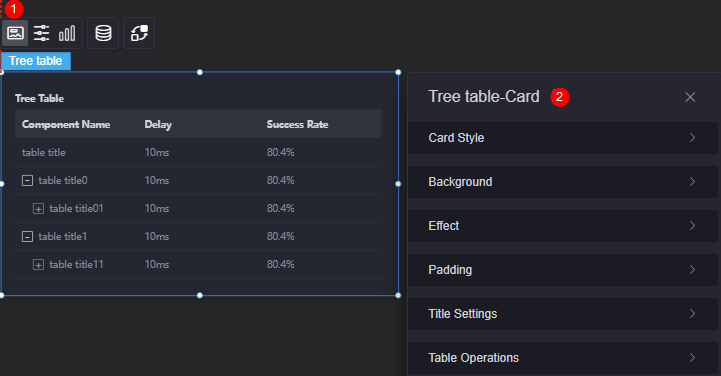
Task: Click the Delay column header
Action: click(158, 125)
